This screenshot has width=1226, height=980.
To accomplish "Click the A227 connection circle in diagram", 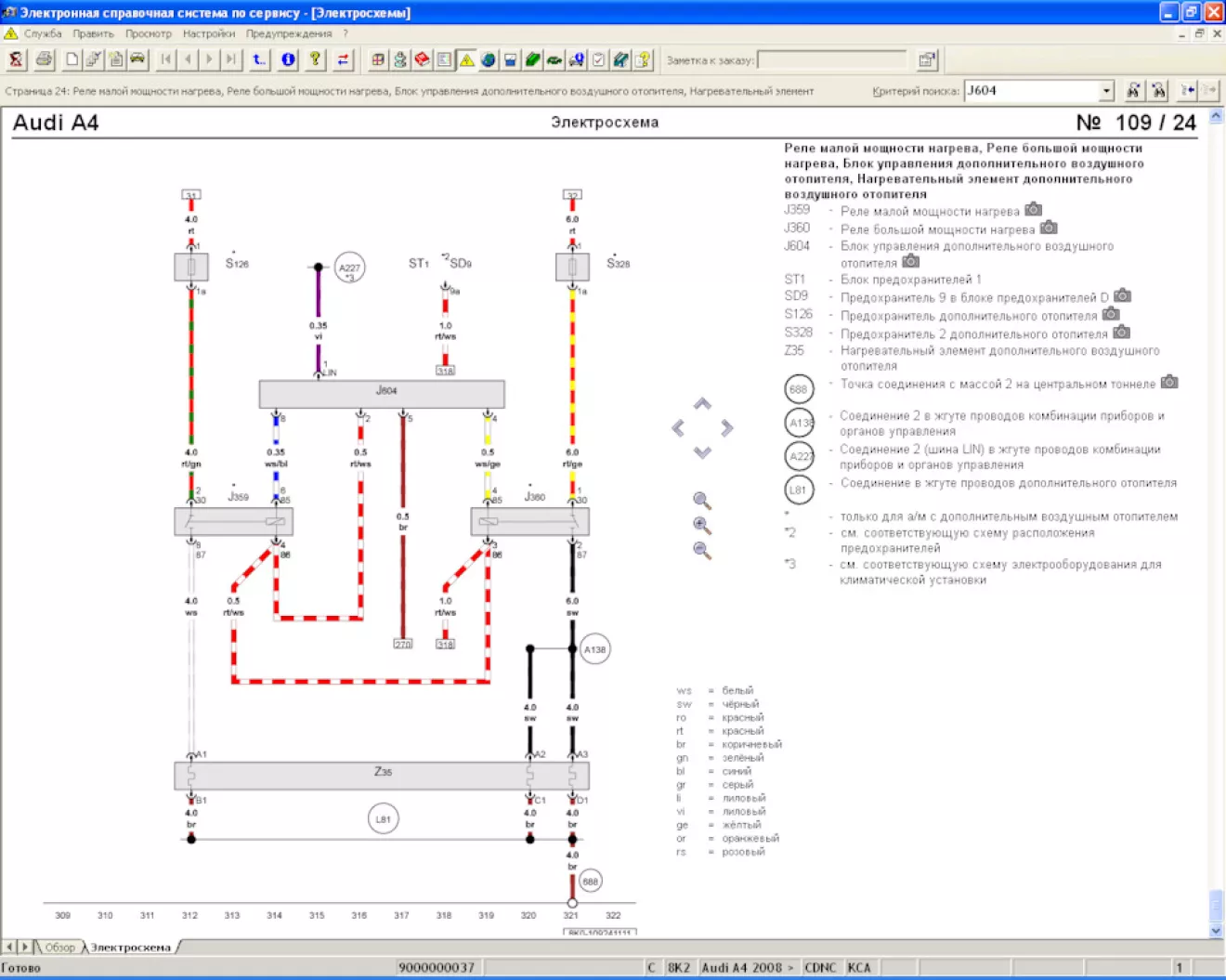I will 349,268.
